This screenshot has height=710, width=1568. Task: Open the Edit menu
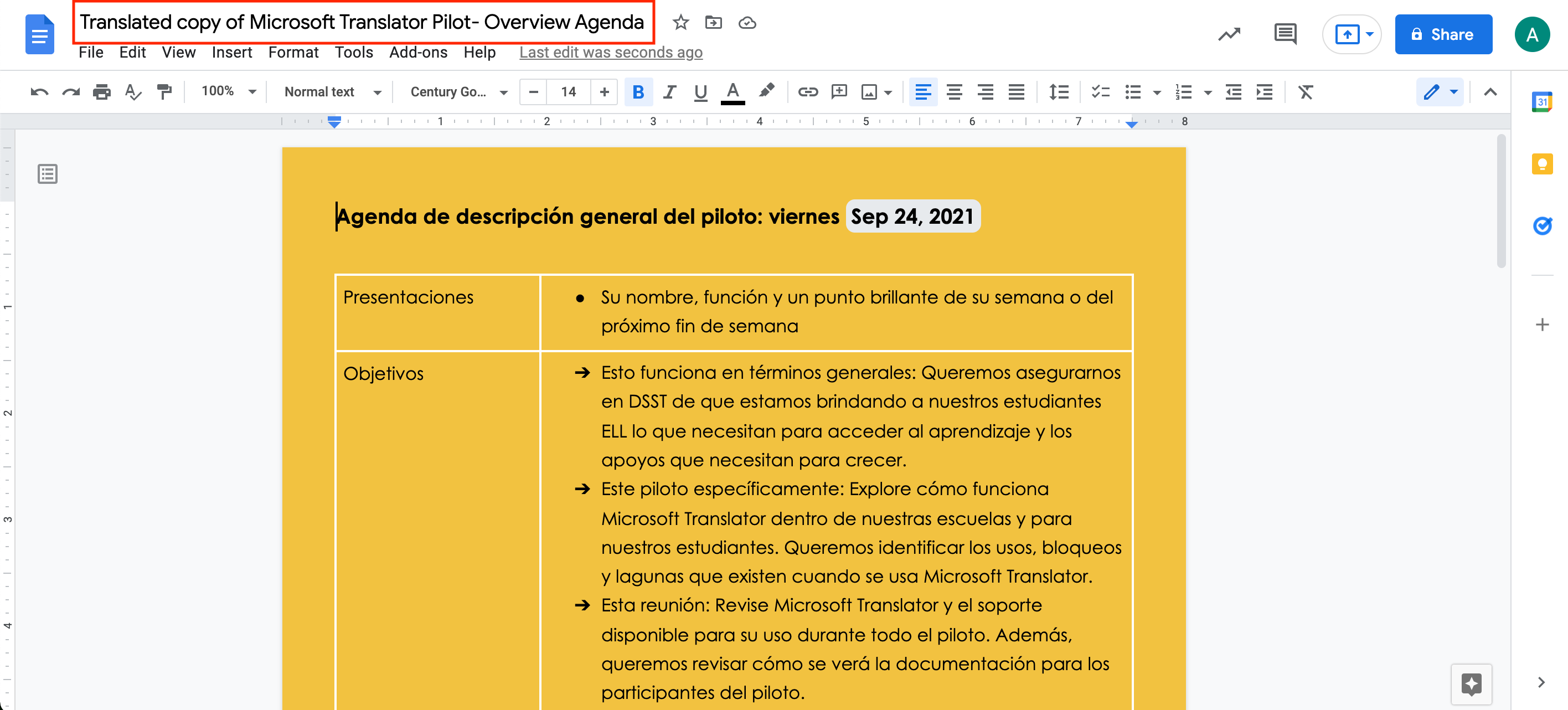click(x=132, y=53)
